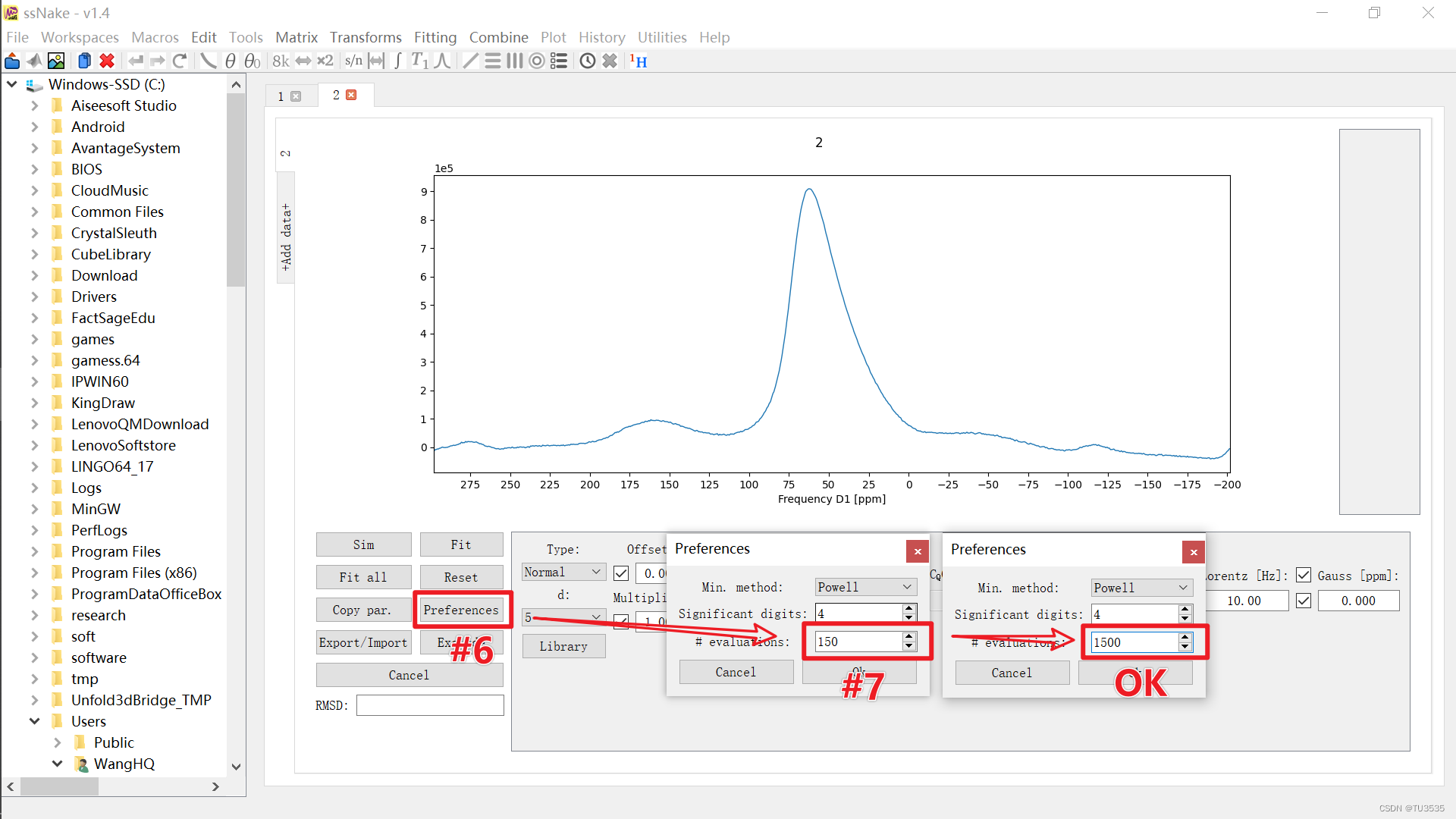Image resolution: width=1456 pixels, height=819 pixels.
Task: Open the 1H NMR table icon
Action: click(x=639, y=61)
